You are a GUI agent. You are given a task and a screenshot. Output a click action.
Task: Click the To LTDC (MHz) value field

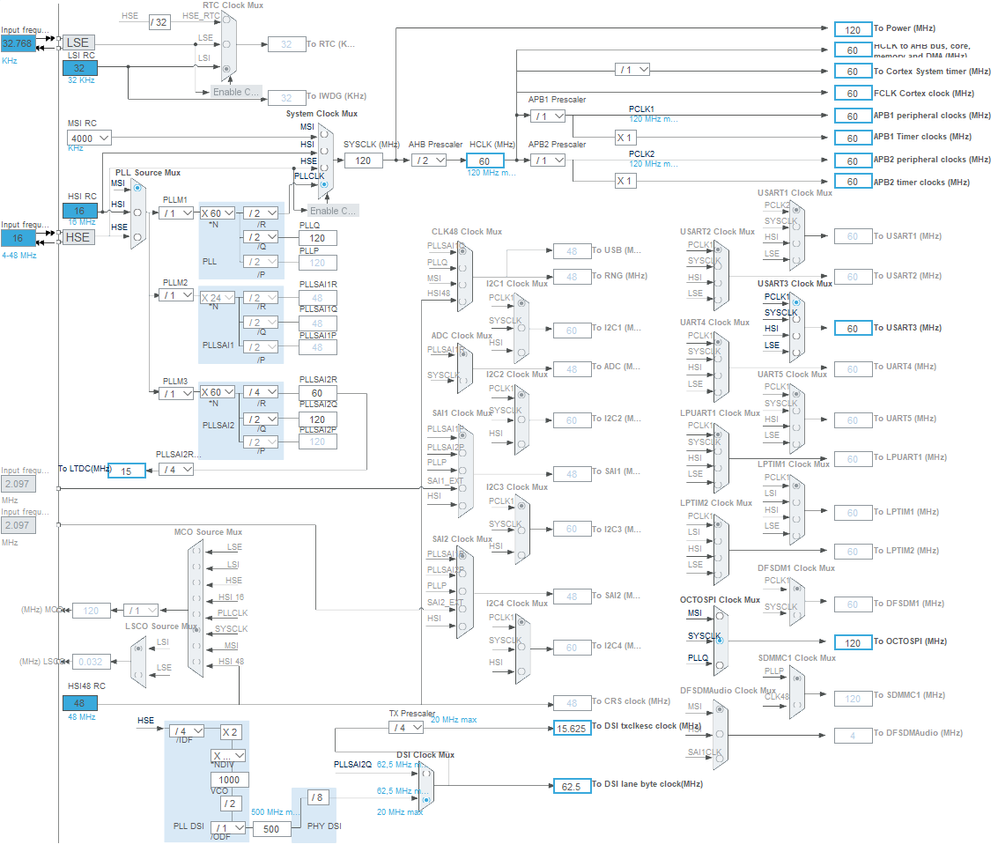(x=127, y=471)
